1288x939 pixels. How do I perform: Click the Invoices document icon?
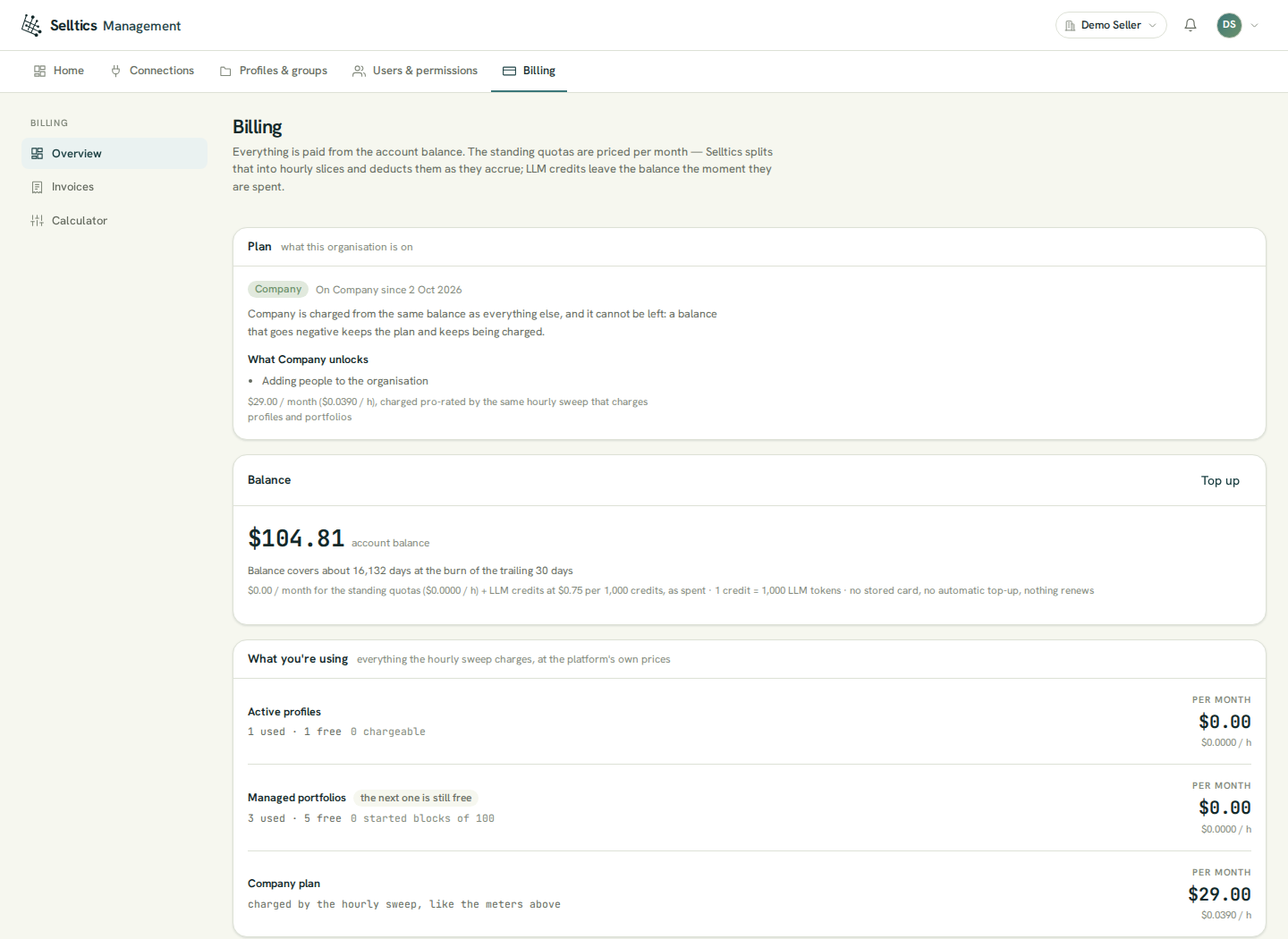pos(37,187)
